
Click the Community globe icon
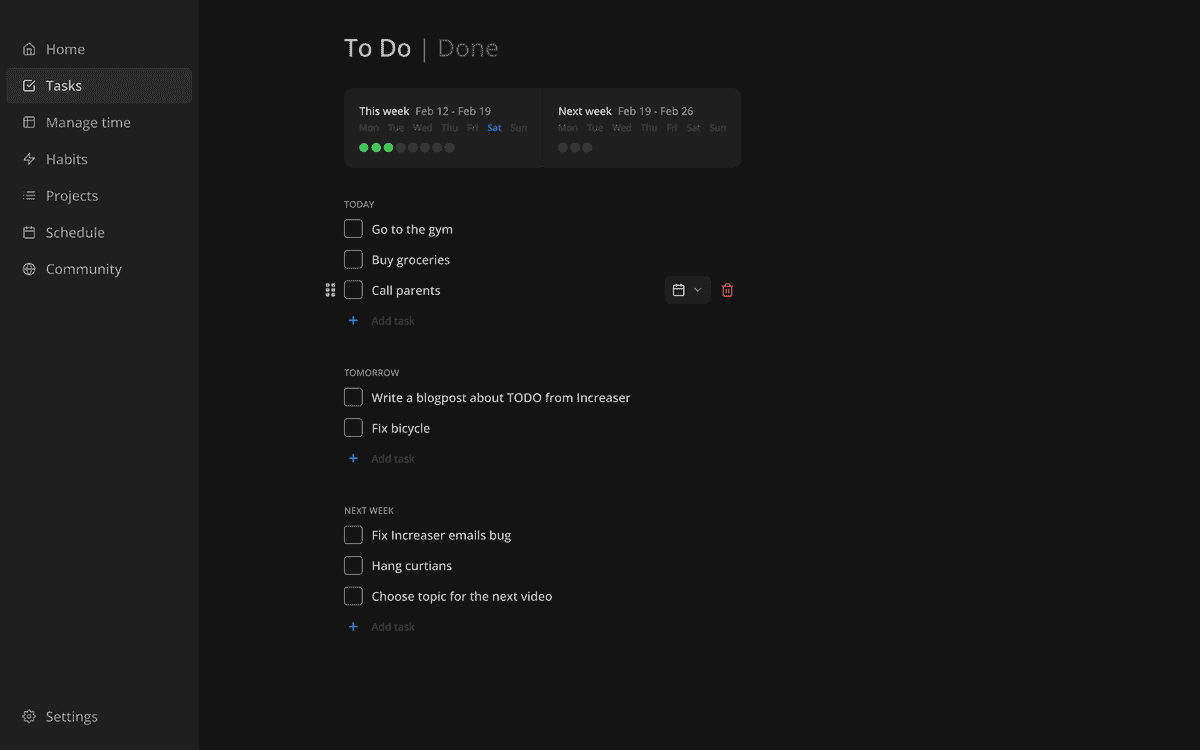(29, 269)
